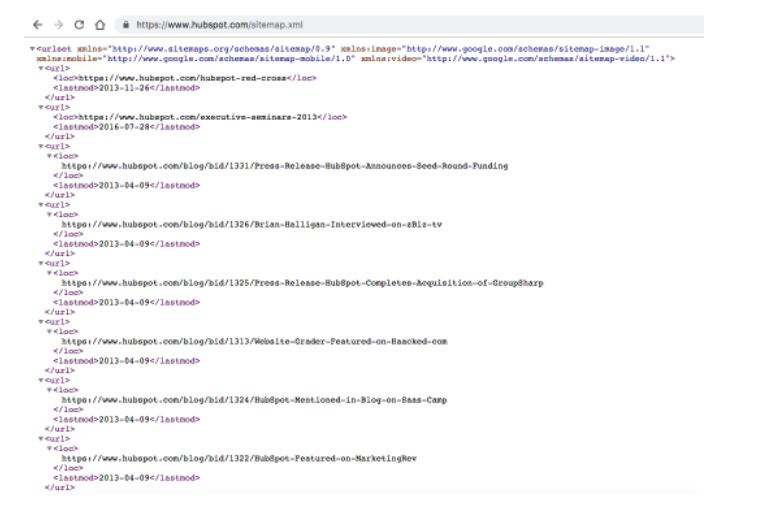Click the sitemap-mobile/1.0 namespace URL
The height and width of the screenshot is (507, 767).
(x=231, y=59)
